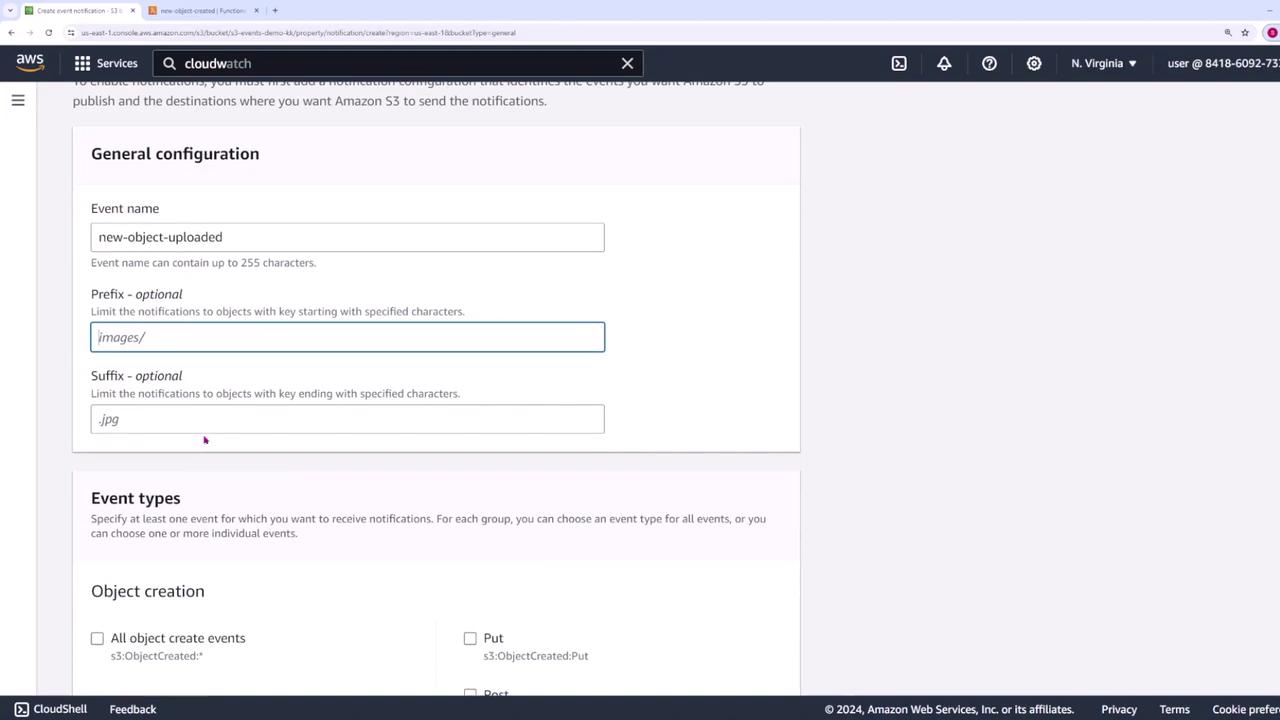1280x720 pixels.
Task: Open the AWS home logo
Action: 30,63
